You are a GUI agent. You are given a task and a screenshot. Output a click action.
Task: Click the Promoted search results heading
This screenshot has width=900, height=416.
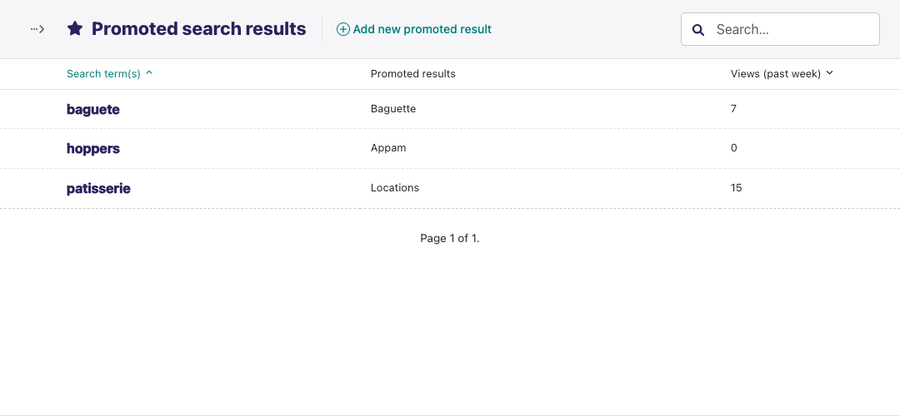pyautogui.click(x=199, y=29)
